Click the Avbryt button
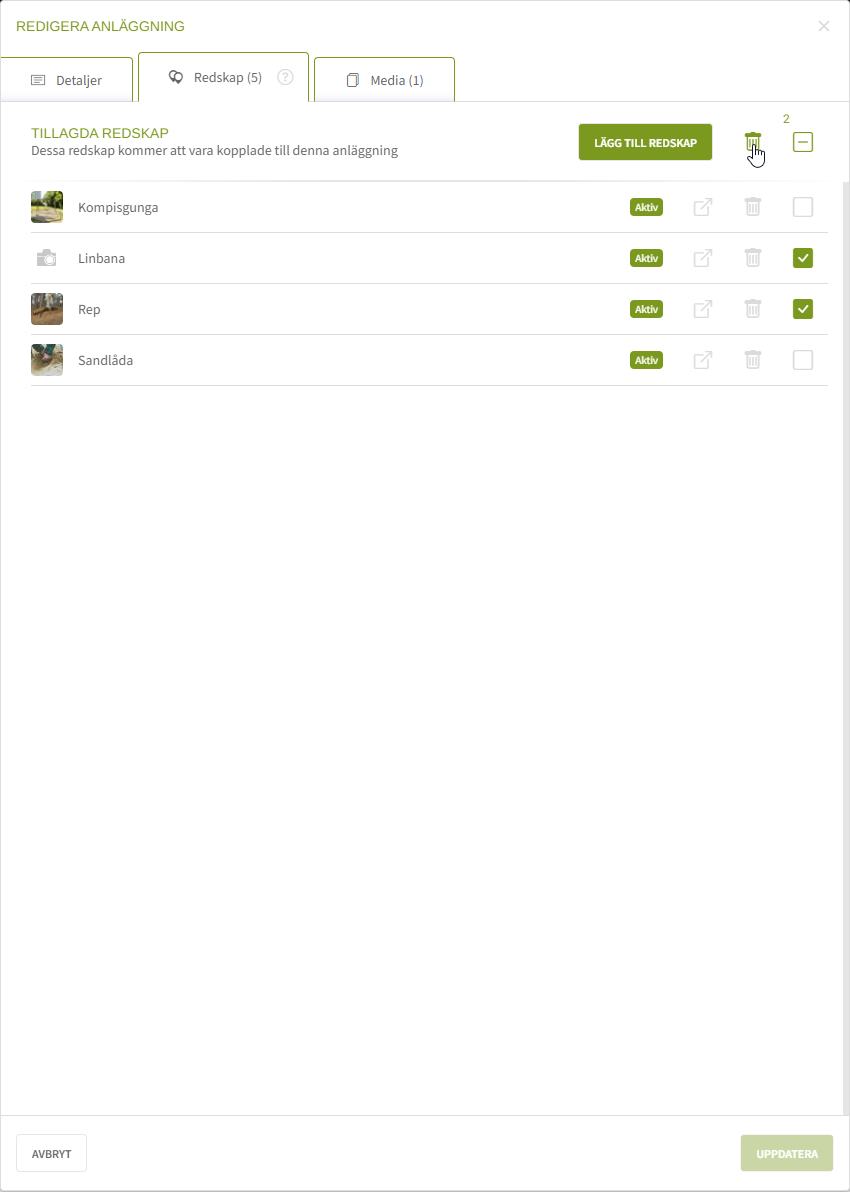The image size is (850, 1192). pyautogui.click(x=52, y=1153)
